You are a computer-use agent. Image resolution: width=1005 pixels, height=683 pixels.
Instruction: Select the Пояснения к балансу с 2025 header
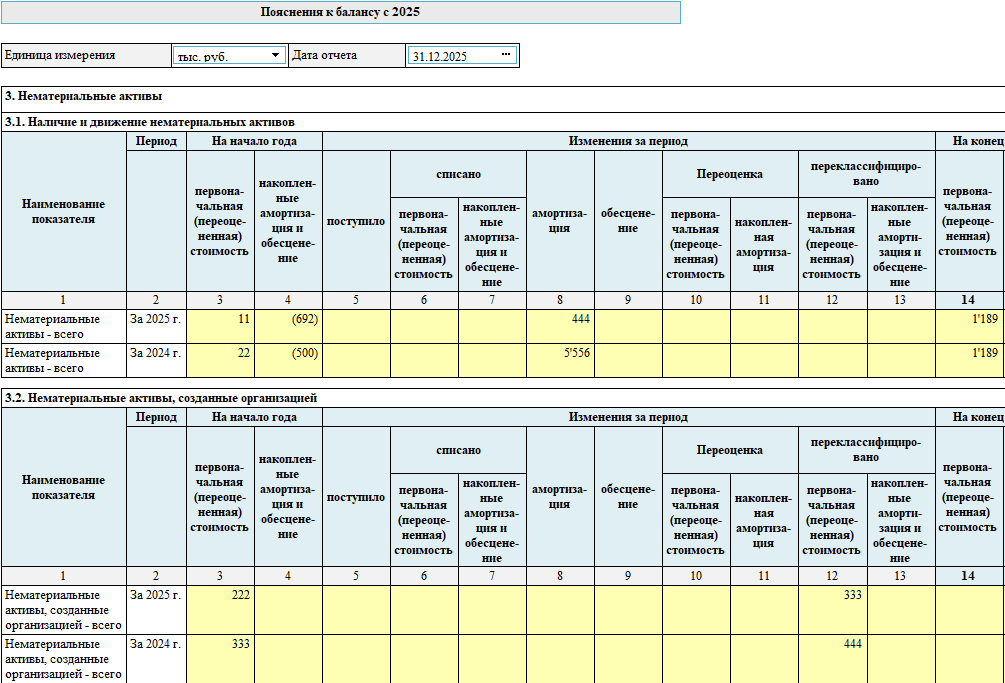tap(340, 12)
